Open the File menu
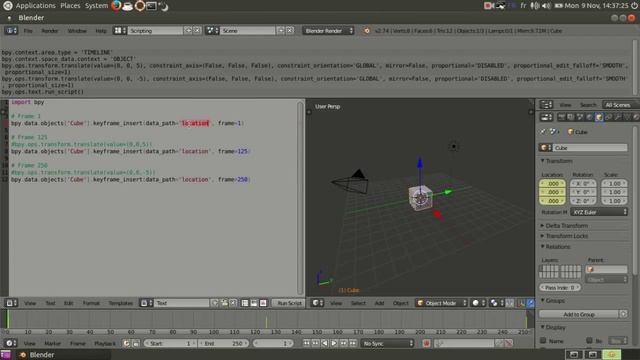Viewport: 640px width, 360px height. tap(28, 31)
